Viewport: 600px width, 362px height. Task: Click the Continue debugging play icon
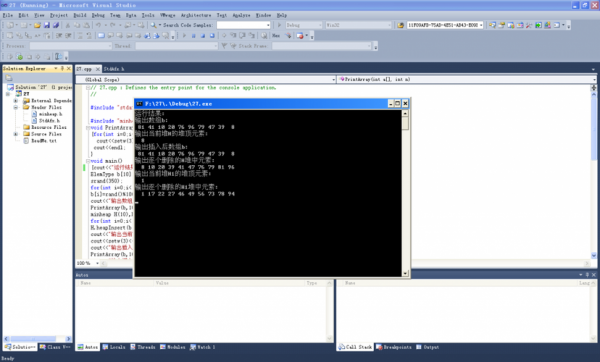(x=184, y=36)
